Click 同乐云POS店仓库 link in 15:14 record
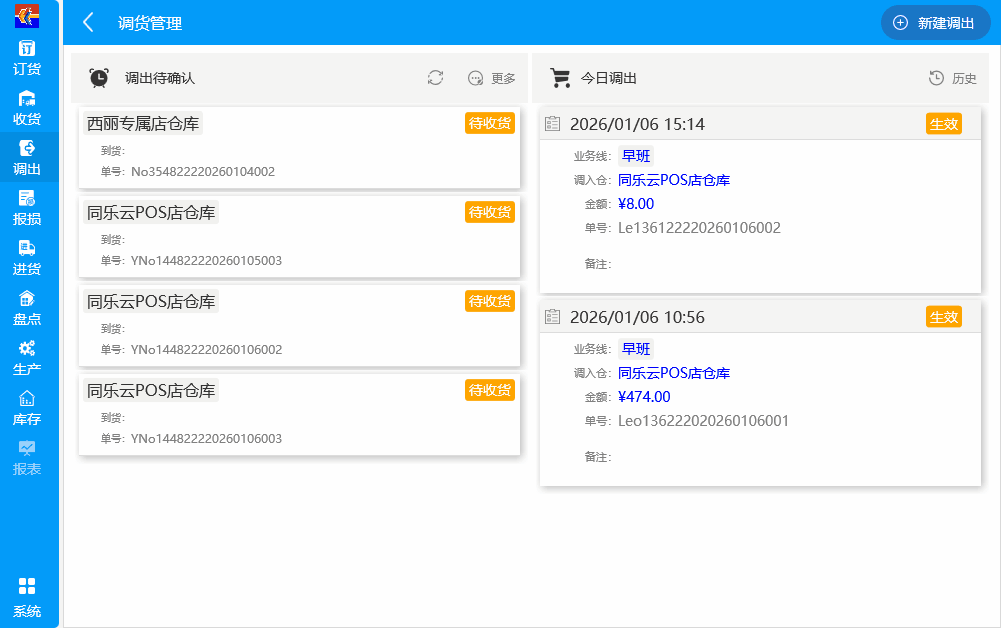This screenshot has height=628, width=1001. (x=674, y=180)
